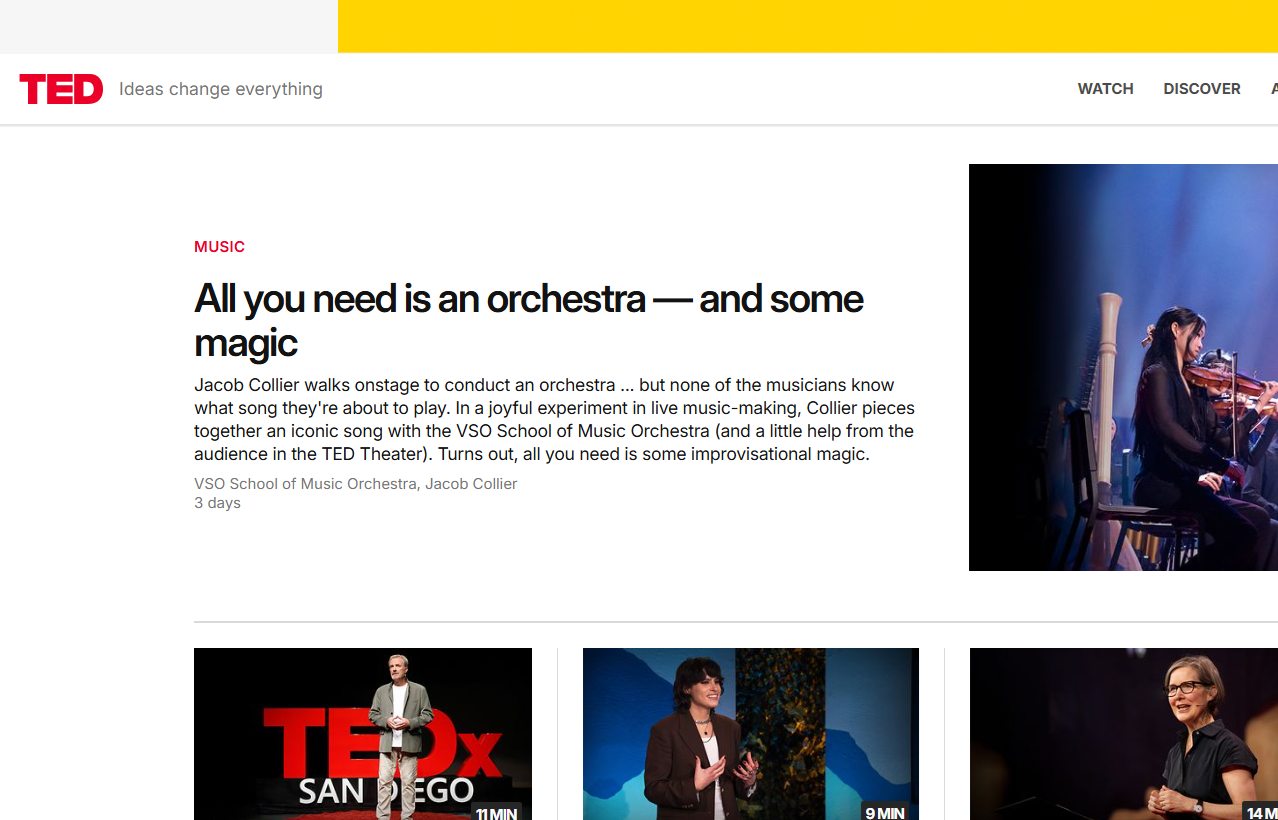Click the '11 MIN' duration badge
This screenshot has width=1278, height=820.
tap(496, 813)
